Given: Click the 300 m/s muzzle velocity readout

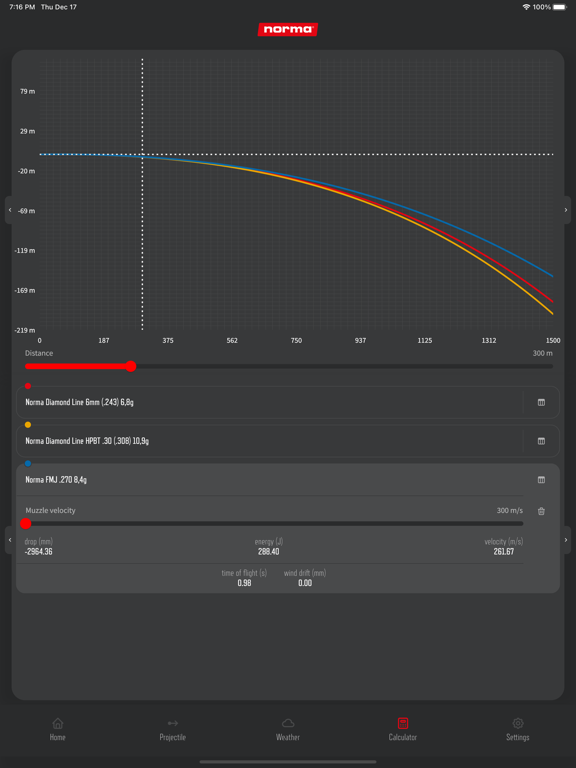Looking at the screenshot, I should coord(510,510).
